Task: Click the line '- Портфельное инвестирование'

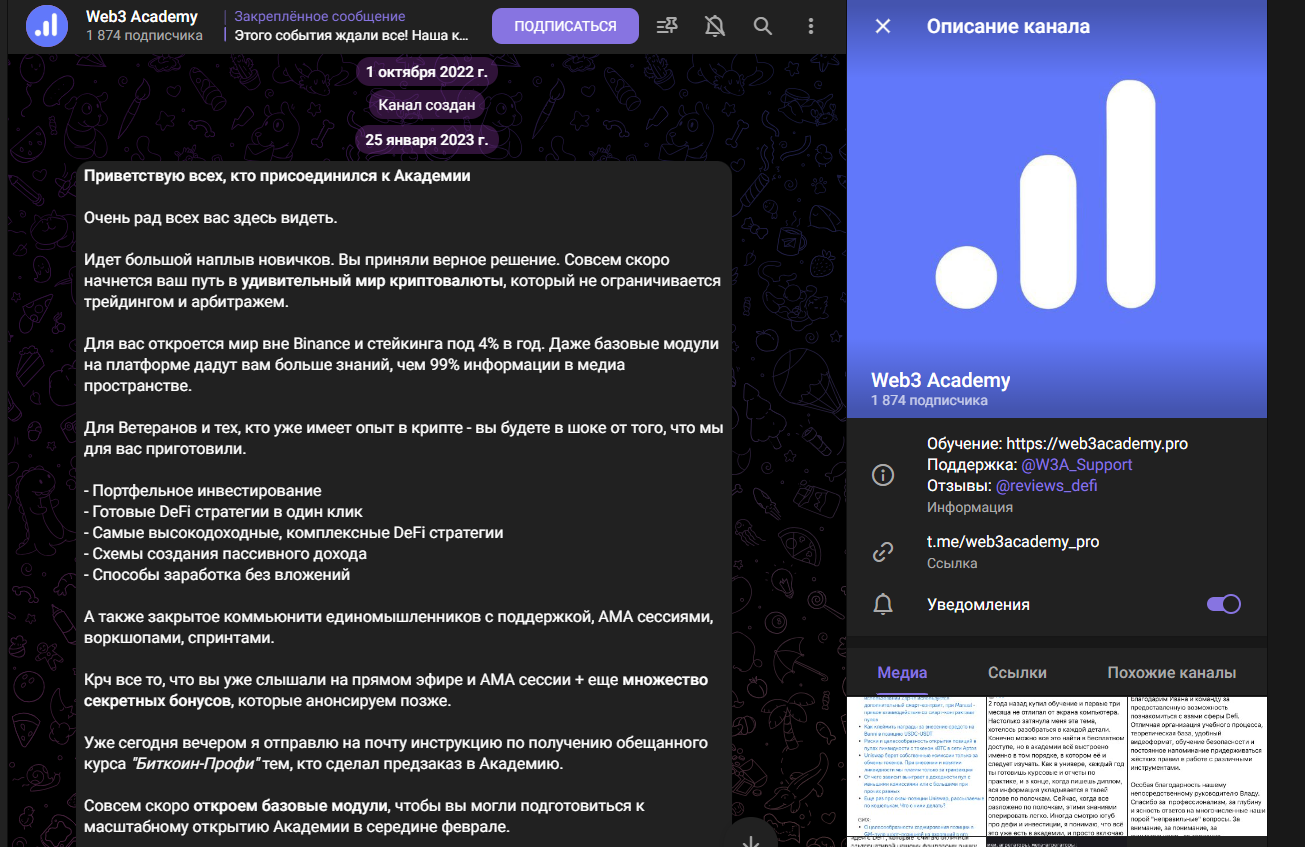Action: click(x=203, y=491)
